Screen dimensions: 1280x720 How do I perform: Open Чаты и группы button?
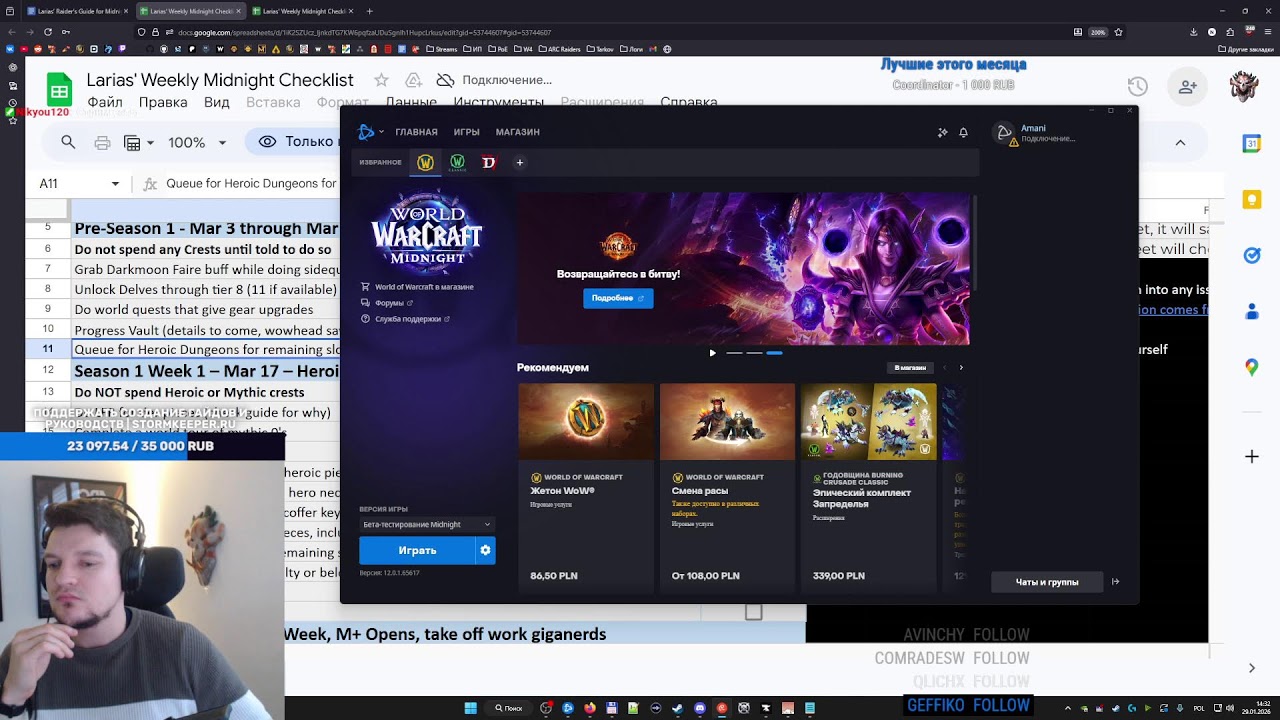(1047, 582)
